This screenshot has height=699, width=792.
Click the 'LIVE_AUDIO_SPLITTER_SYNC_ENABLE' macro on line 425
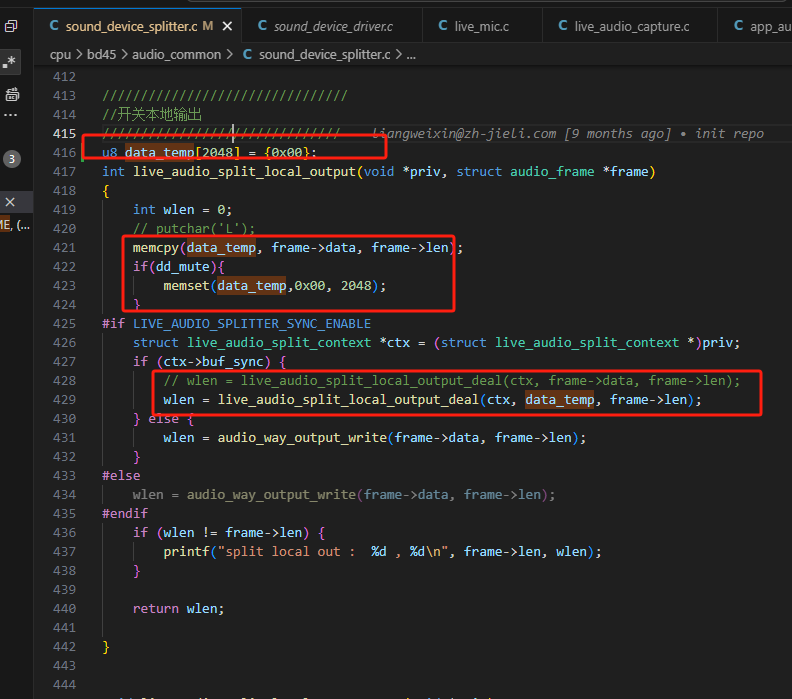pyautogui.click(x=252, y=324)
